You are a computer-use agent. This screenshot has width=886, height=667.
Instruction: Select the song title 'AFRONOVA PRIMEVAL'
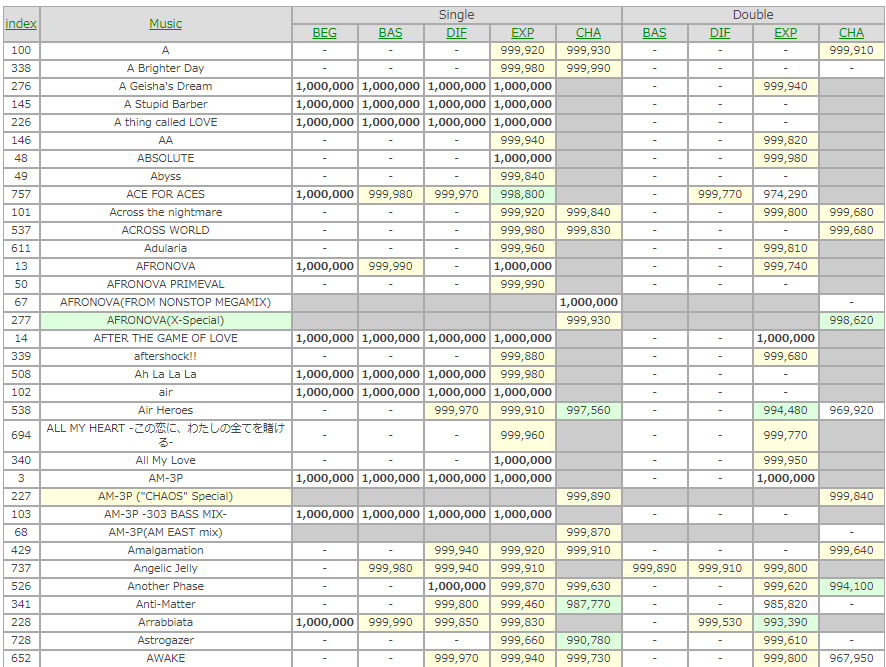click(x=166, y=284)
